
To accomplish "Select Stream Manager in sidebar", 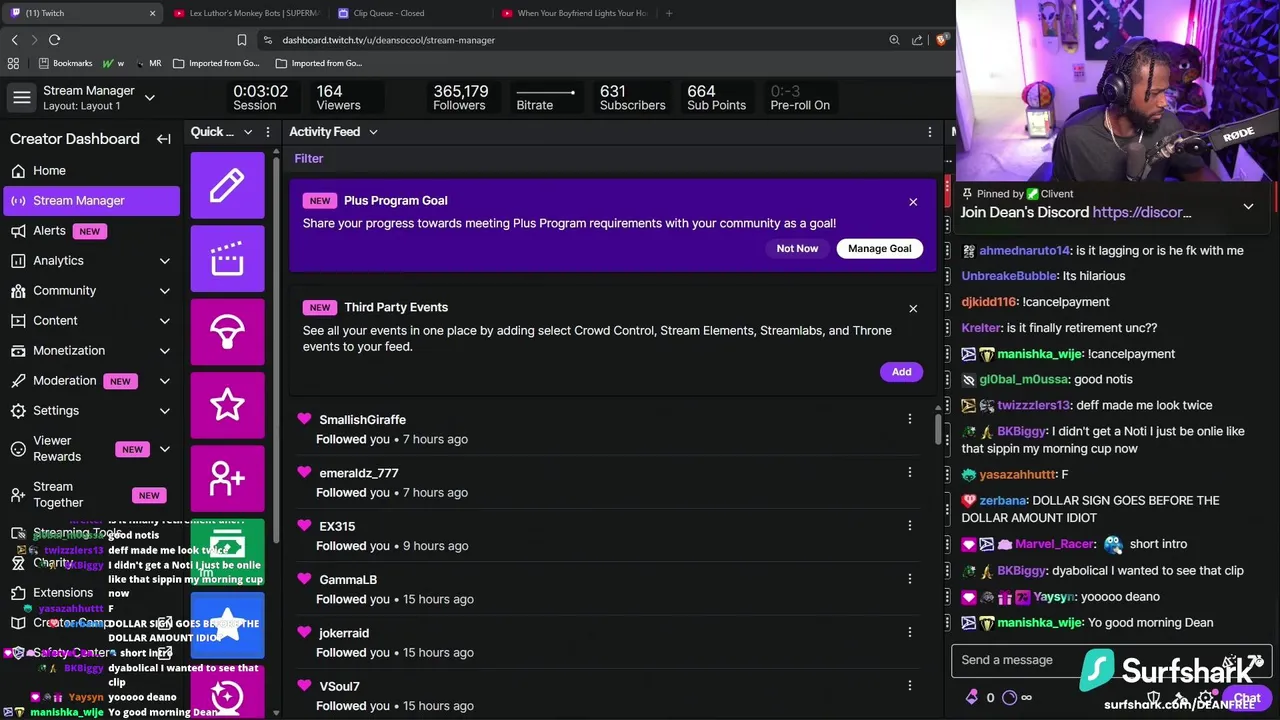I will (x=92, y=200).
